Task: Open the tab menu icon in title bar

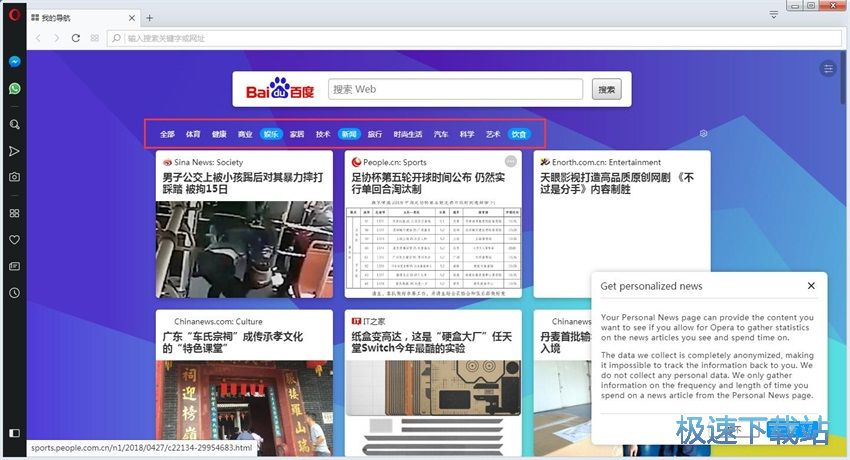Action: click(774, 15)
